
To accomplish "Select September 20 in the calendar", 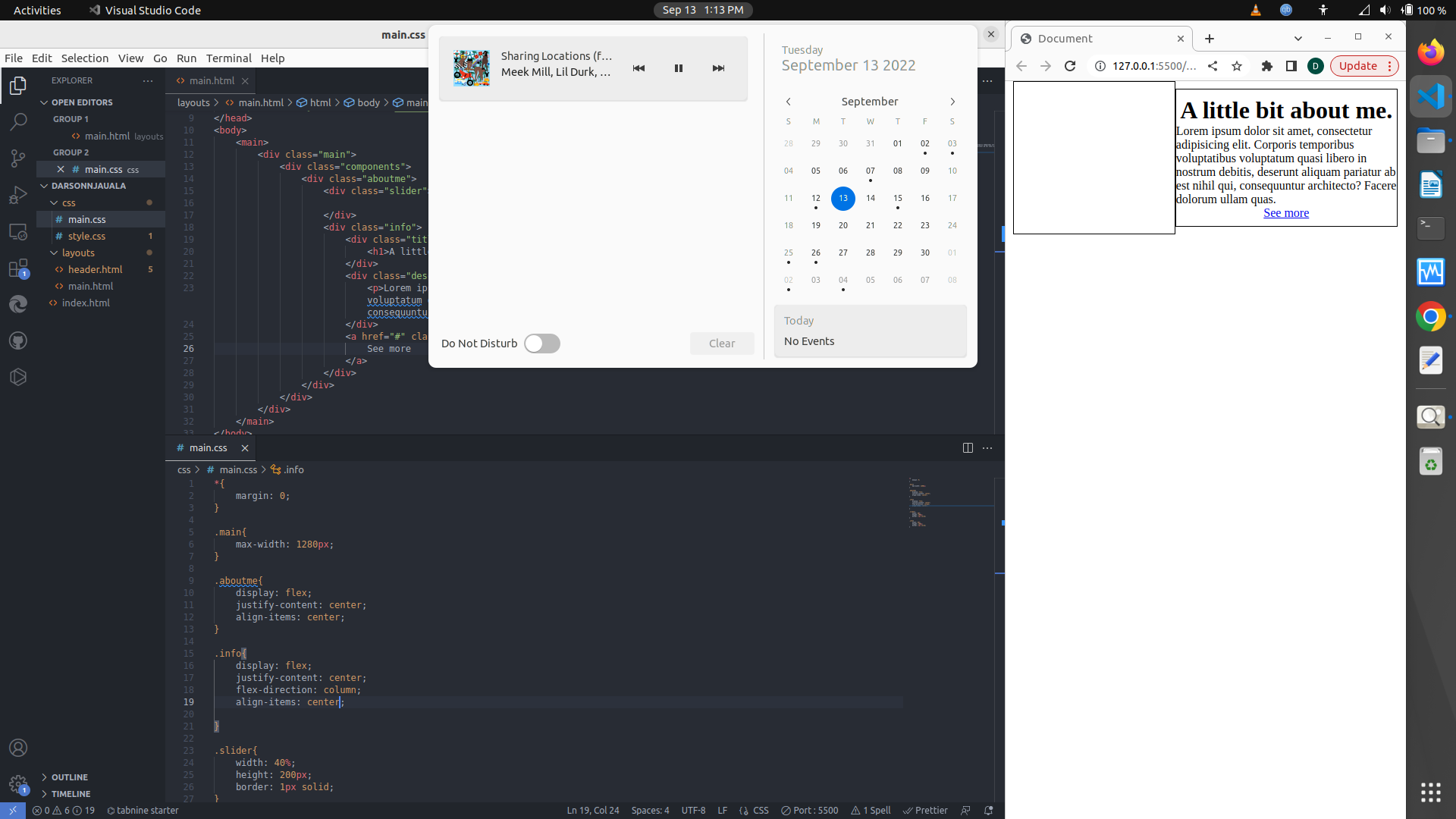I will [x=843, y=225].
